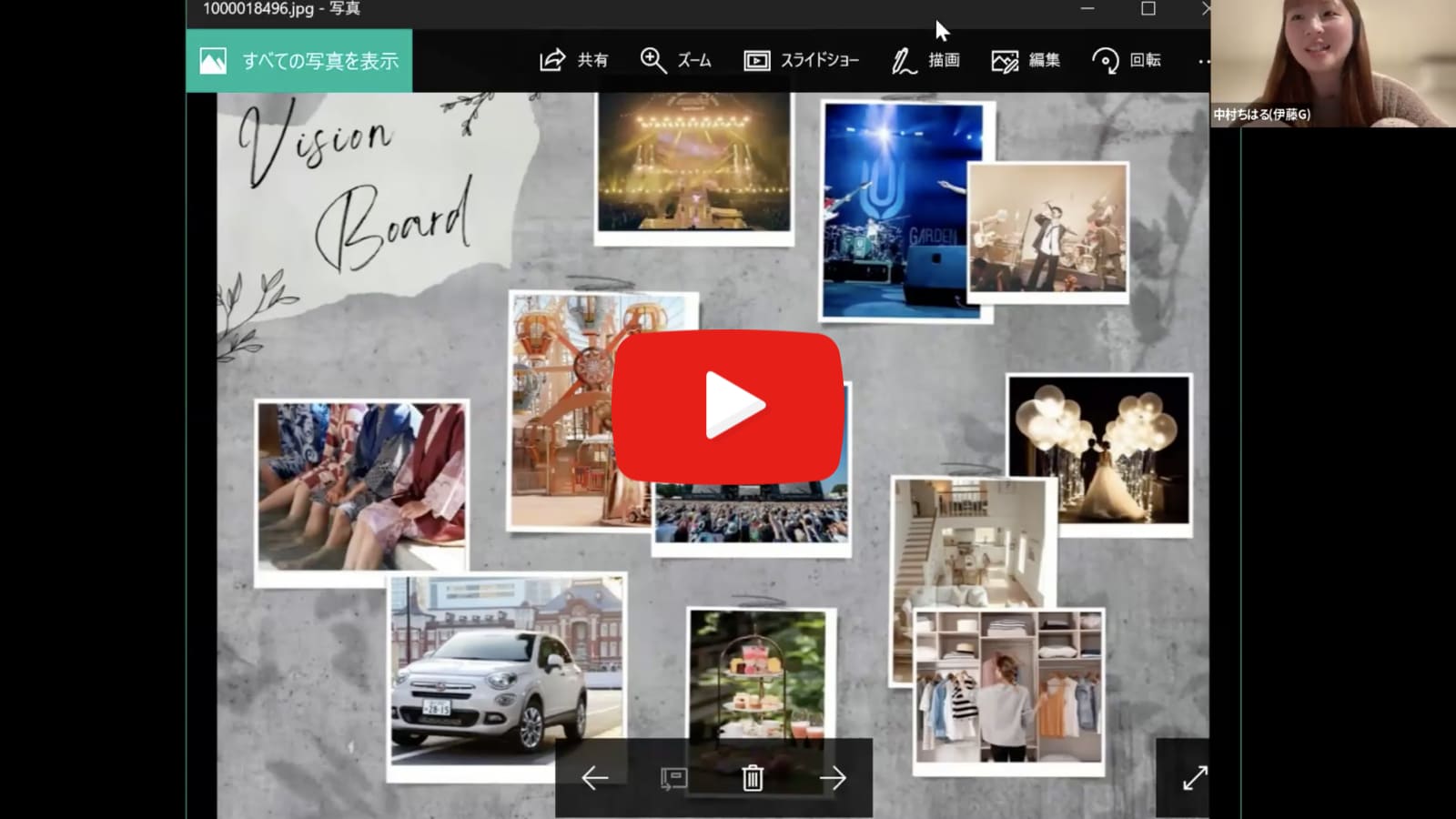Image resolution: width=1456 pixels, height=819 pixels.
Task: Rotate the photo with 回転 icon
Action: pos(1105,61)
